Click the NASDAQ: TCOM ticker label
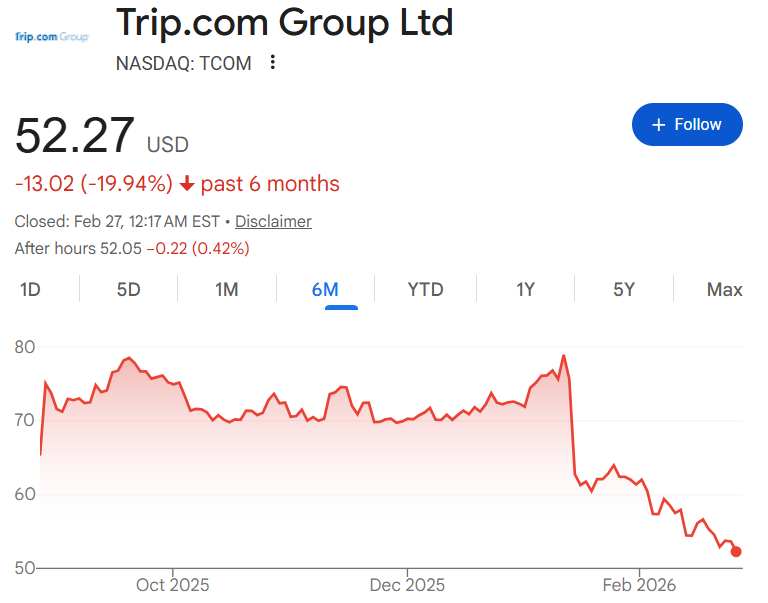This screenshot has width=768, height=603. [183, 63]
